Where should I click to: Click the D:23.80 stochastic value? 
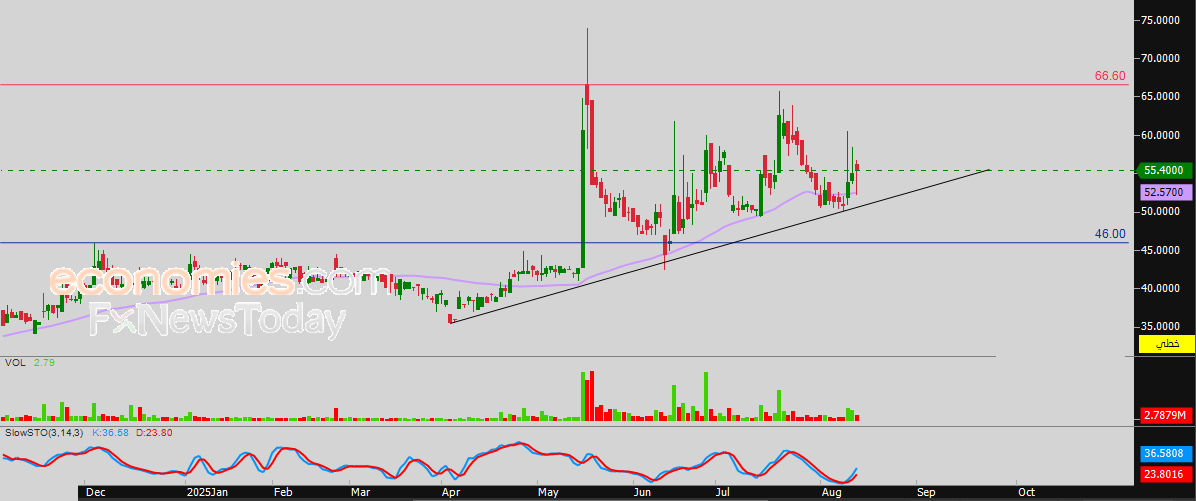154,432
